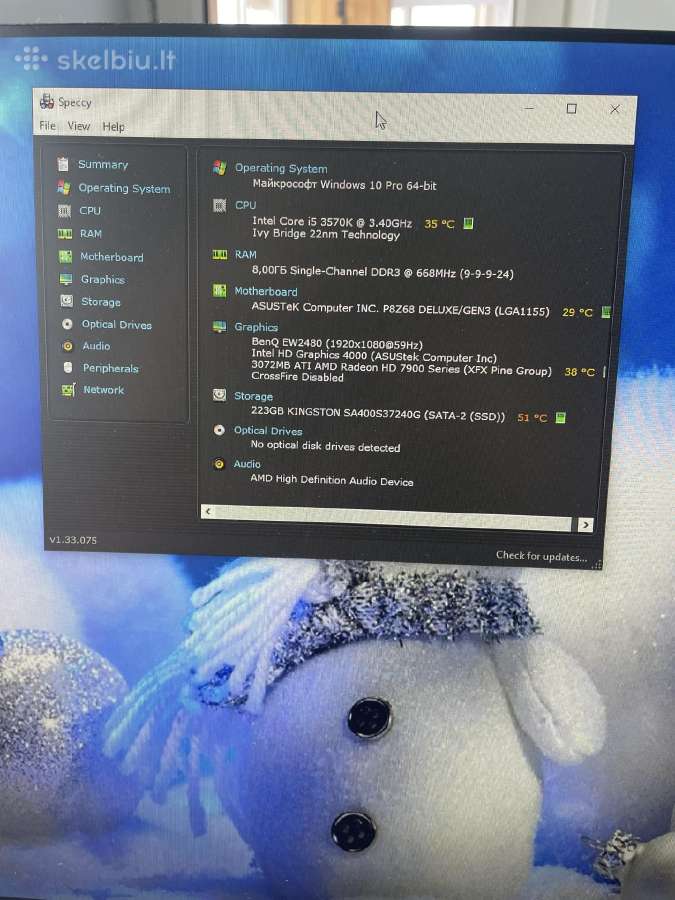Viewport: 675px width, 900px height.
Task: Click the Optical Drives icon in summary panel
Action: [x=219, y=430]
